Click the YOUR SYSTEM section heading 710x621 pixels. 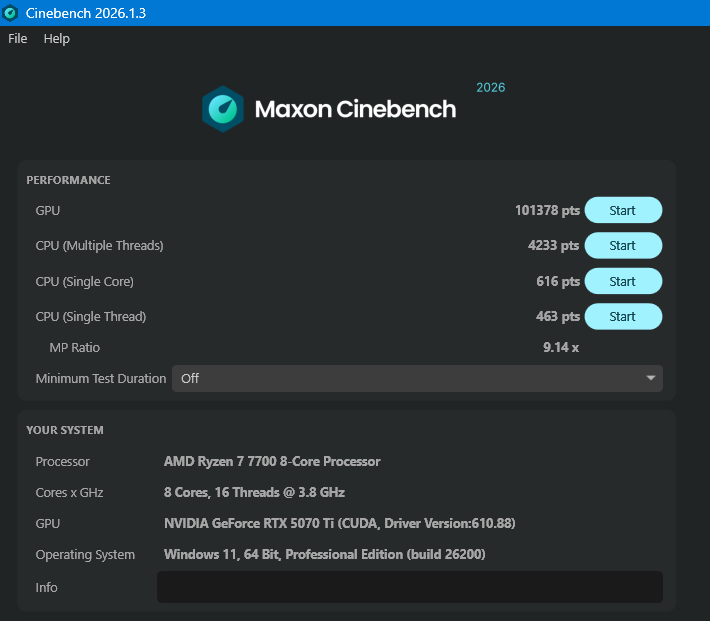[65, 430]
